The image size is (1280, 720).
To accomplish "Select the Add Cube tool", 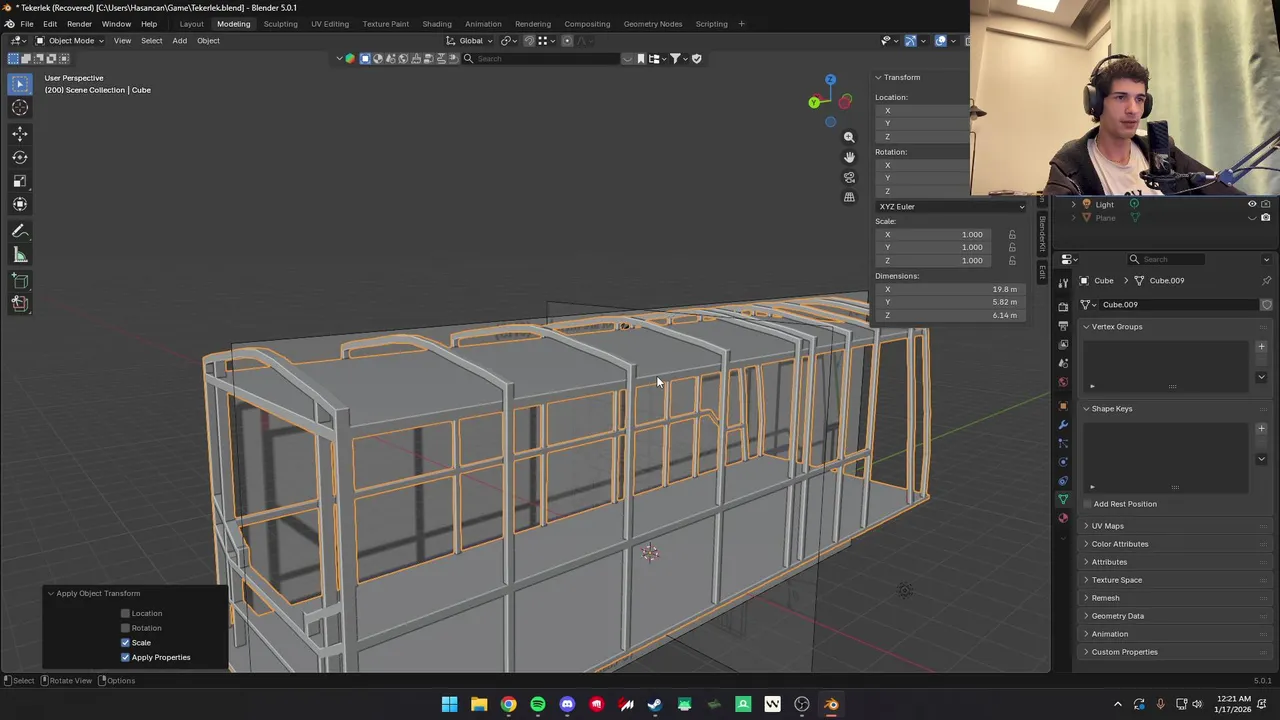I will (20, 281).
